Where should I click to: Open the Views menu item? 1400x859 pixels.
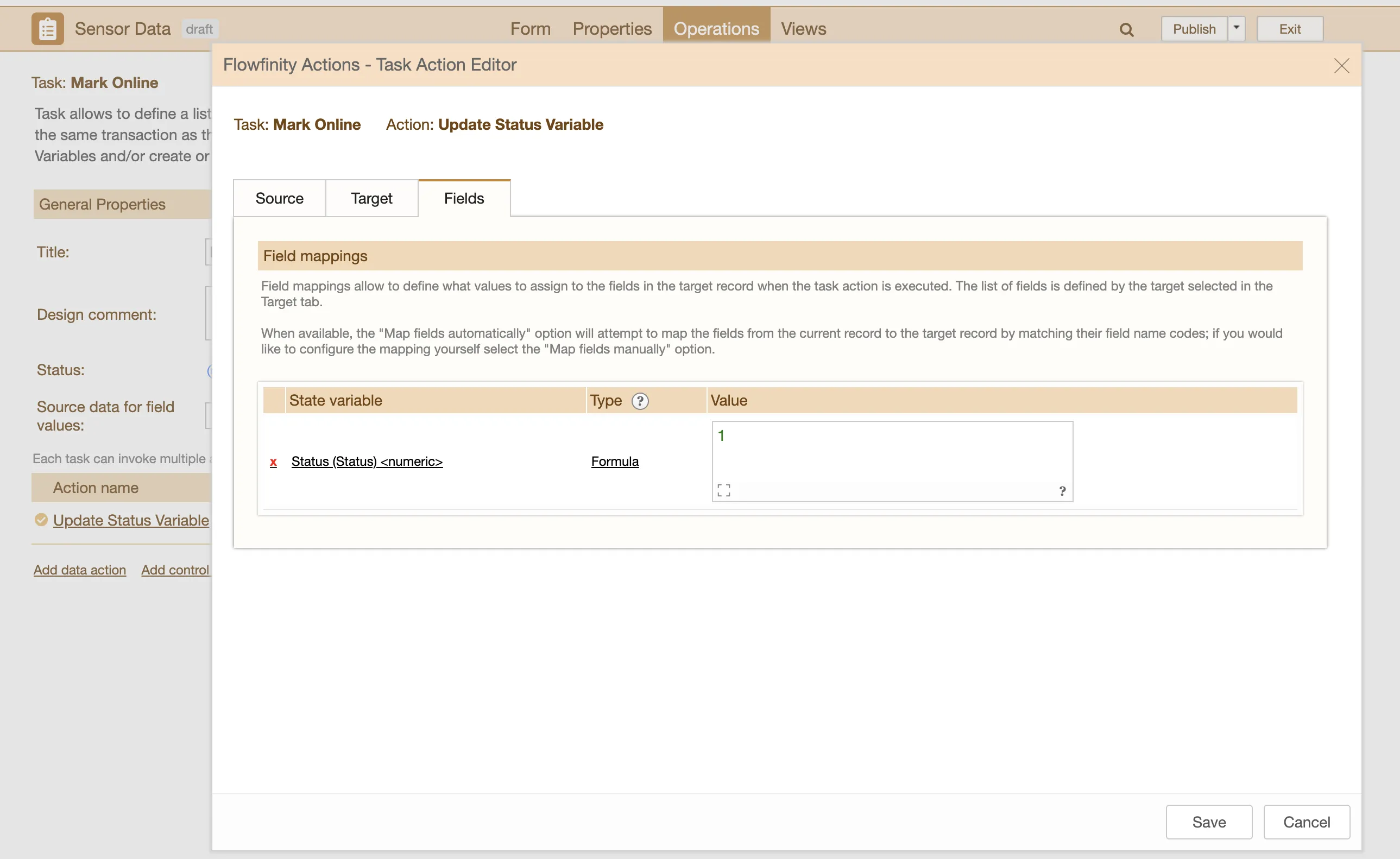[x=803, y=29]
